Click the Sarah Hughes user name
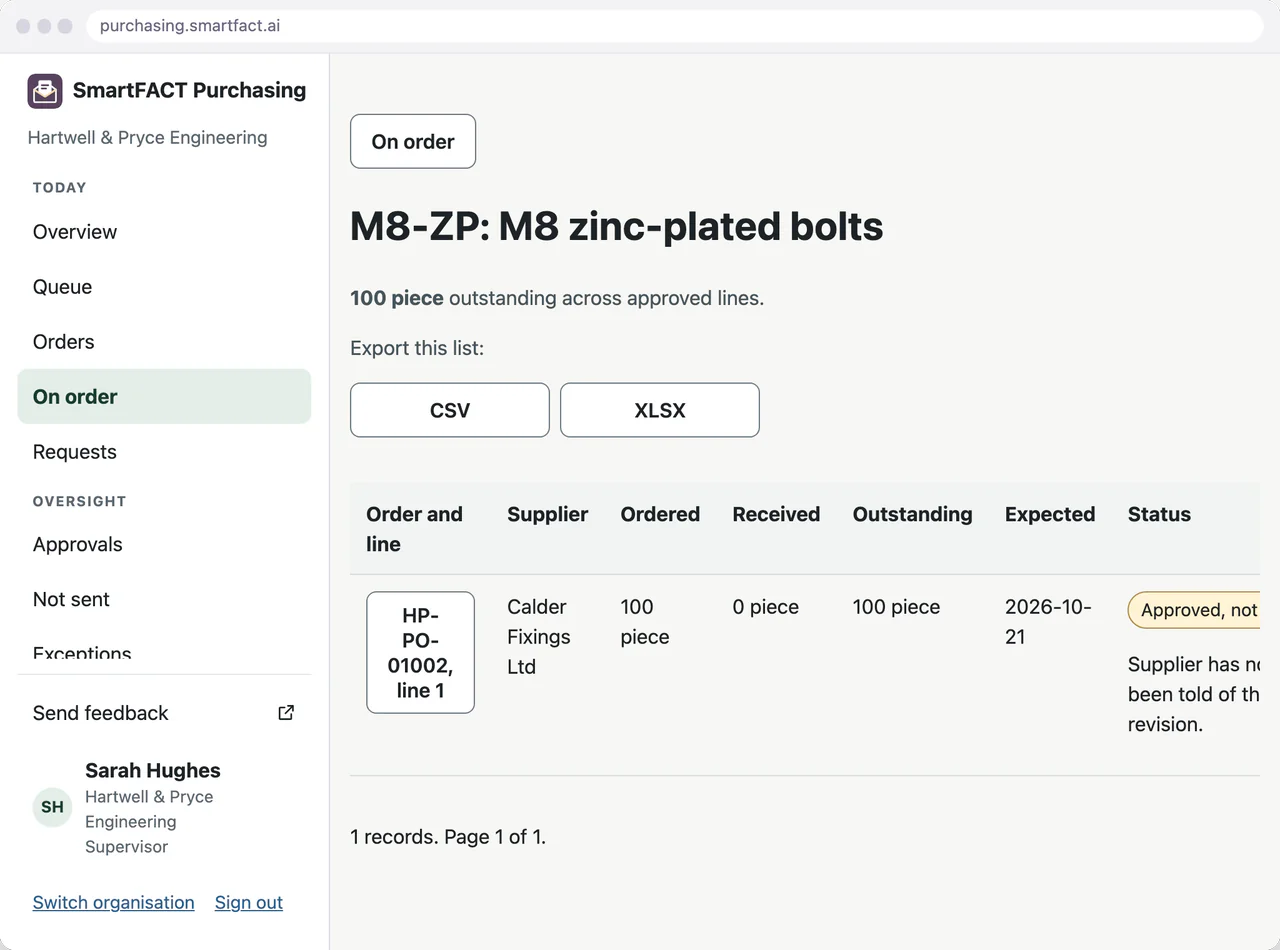Screen dimensions: 1280x950 pyautogui.click(x=153, y=771)
